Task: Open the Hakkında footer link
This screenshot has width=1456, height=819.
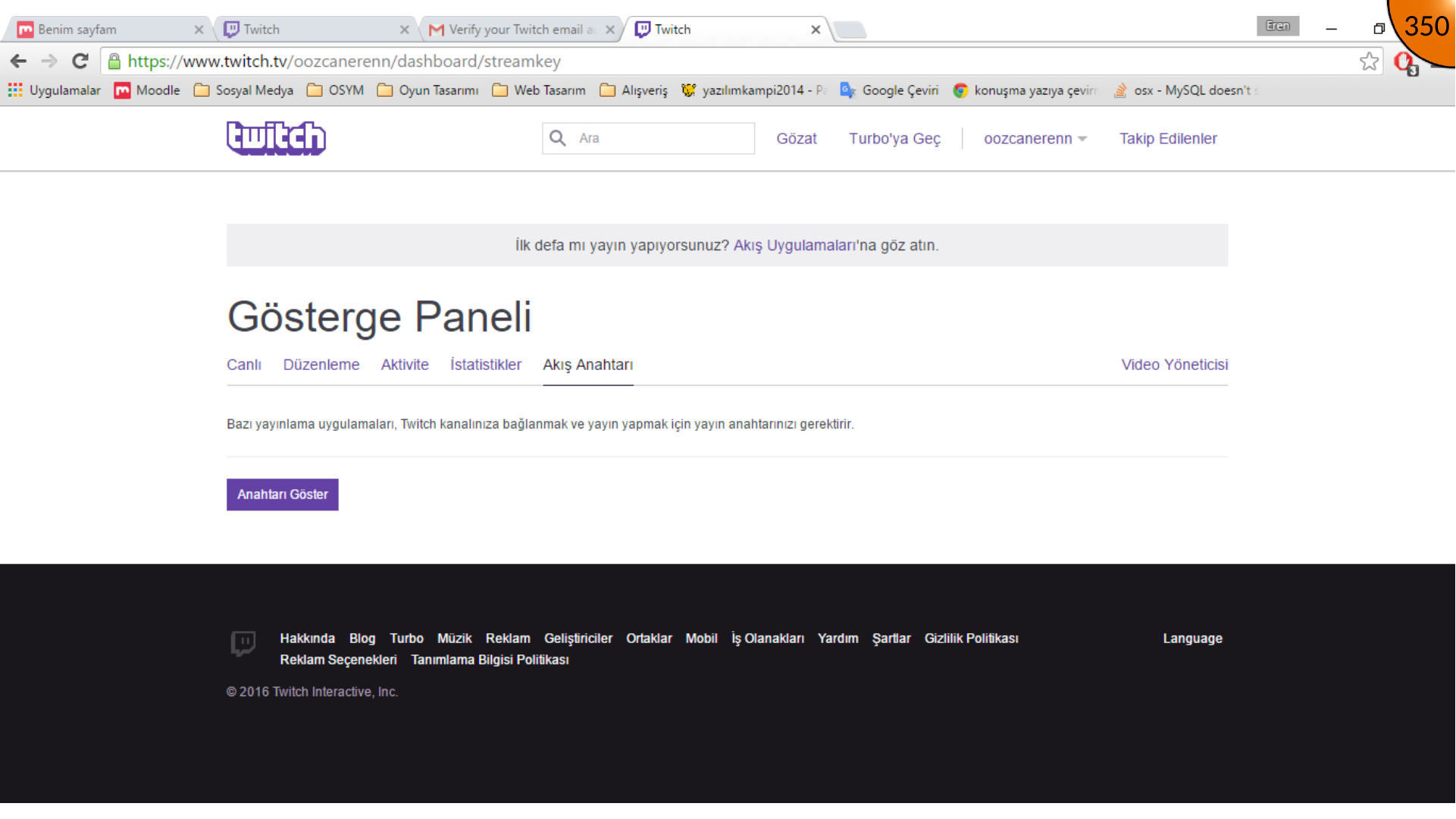Action: click(x=308, y=639)
